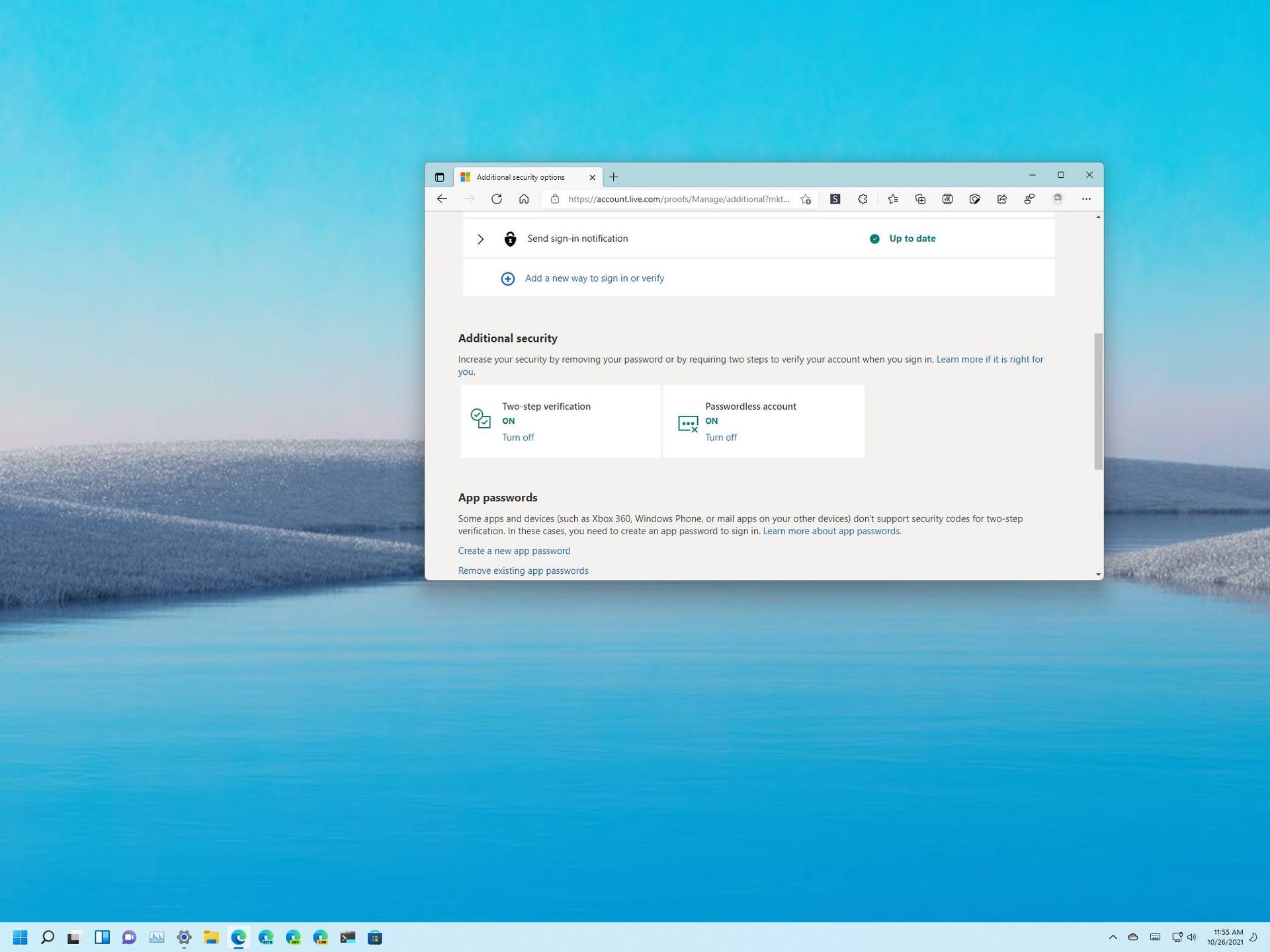The height and width of the screenshot is (952, 1270).
Task: Open the Shortcut extension icon labeled S
Action: 835,198
